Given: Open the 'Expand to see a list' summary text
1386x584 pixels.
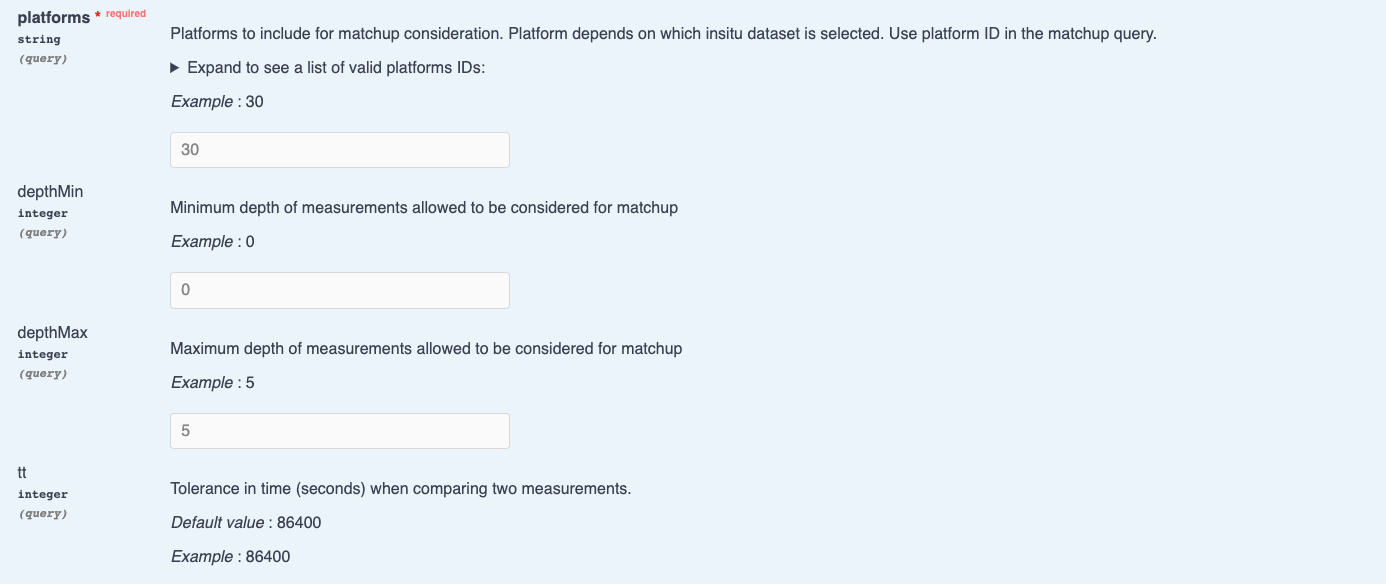Looking at the screenshot, I should [336, 68].
